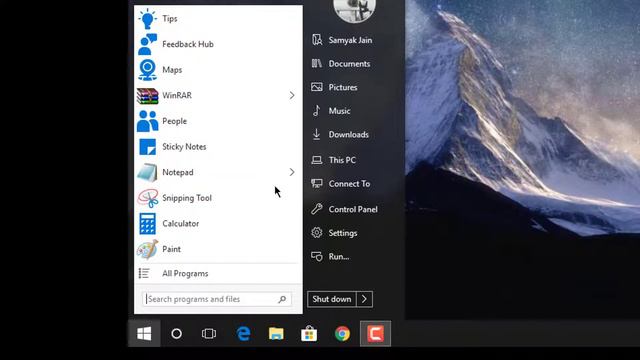The image size is (640, 360).
Task: Click the "WinRAR" text
Action: pos(177,96)
